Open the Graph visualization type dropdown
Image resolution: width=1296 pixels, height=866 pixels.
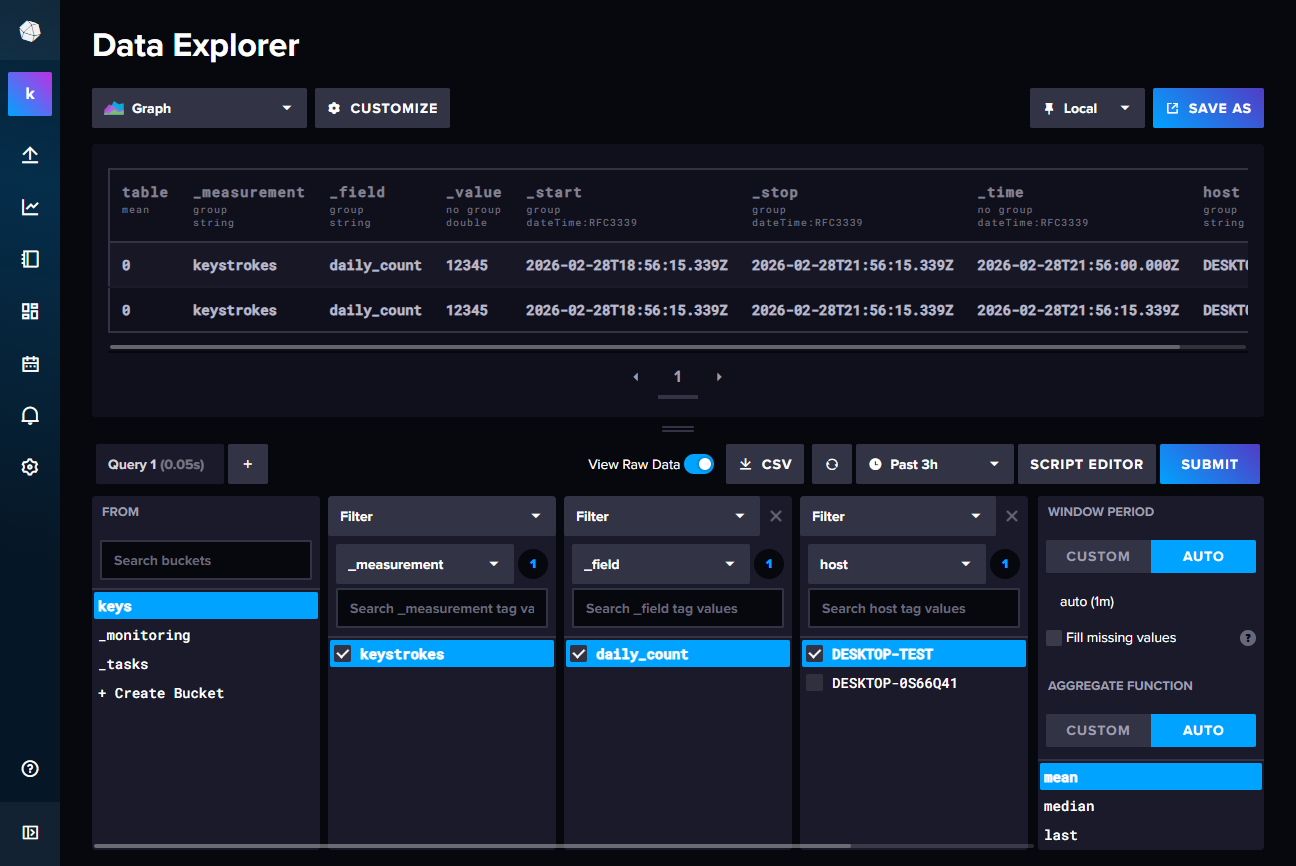click(199, 107)
